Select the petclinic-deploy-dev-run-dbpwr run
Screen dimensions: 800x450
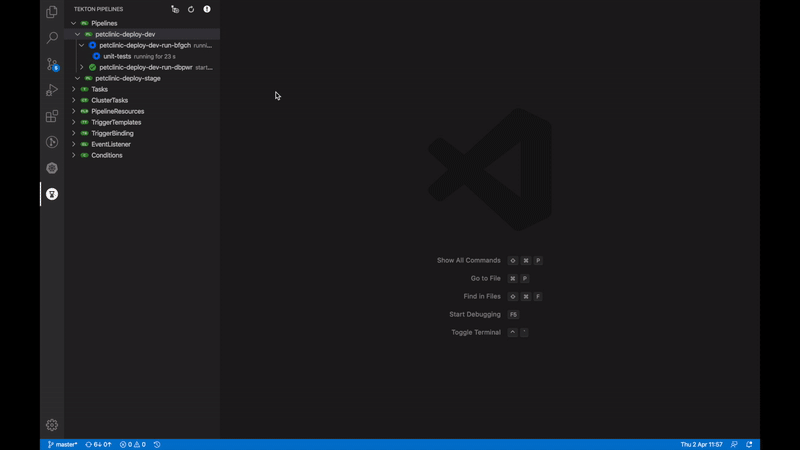[x=146, y=67]
